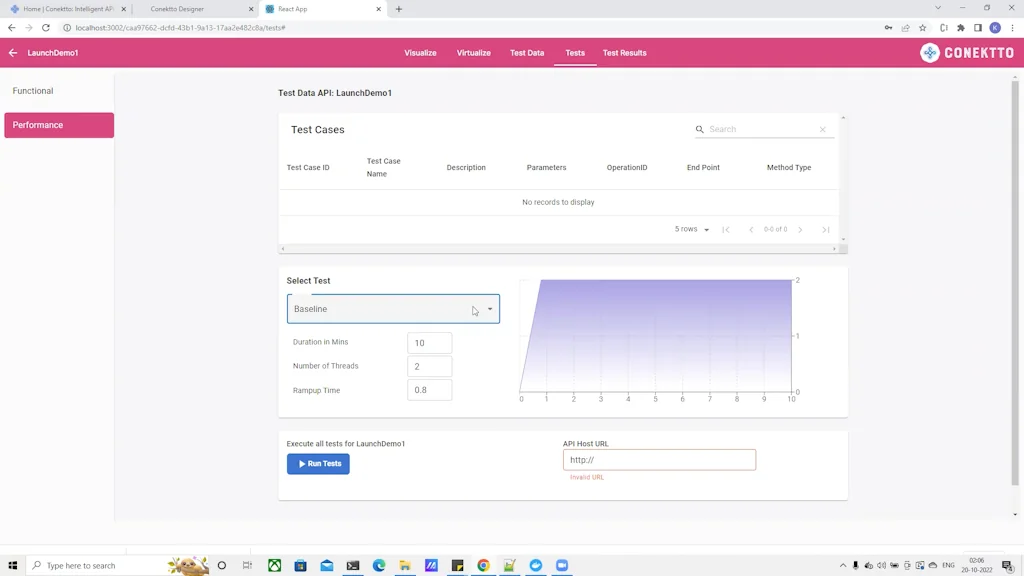
Task: Open File Explorer from the taskbar
Action: click(404, 565)
